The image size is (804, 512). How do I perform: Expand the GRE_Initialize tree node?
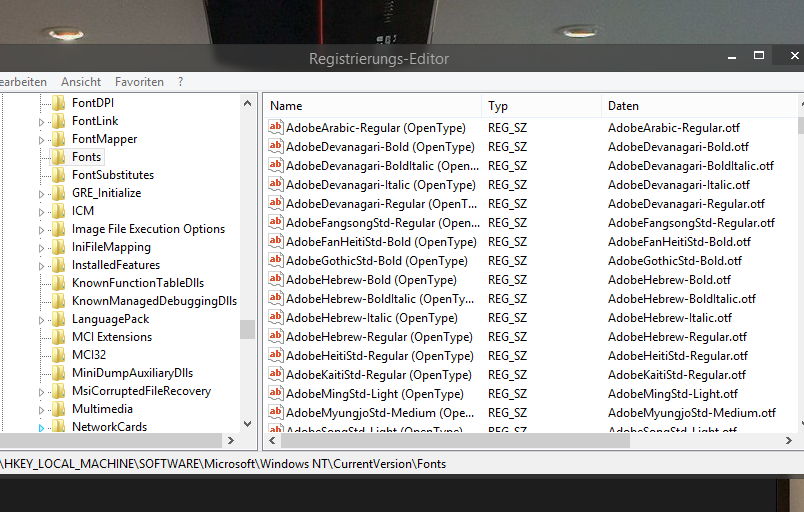pyautogui.click(x=42, y=194)
